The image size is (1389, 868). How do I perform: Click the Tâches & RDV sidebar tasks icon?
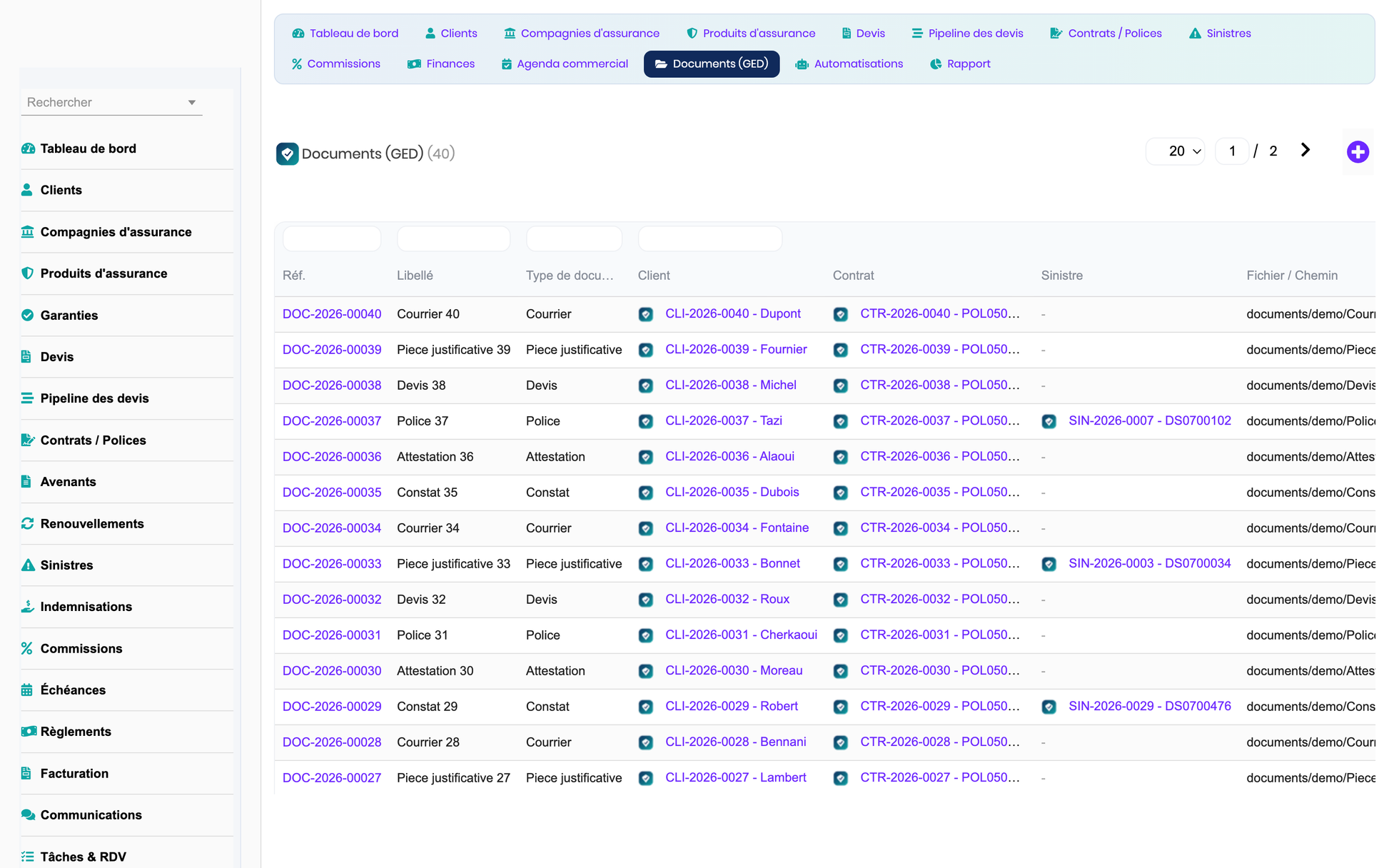click(x=28, y=856)
